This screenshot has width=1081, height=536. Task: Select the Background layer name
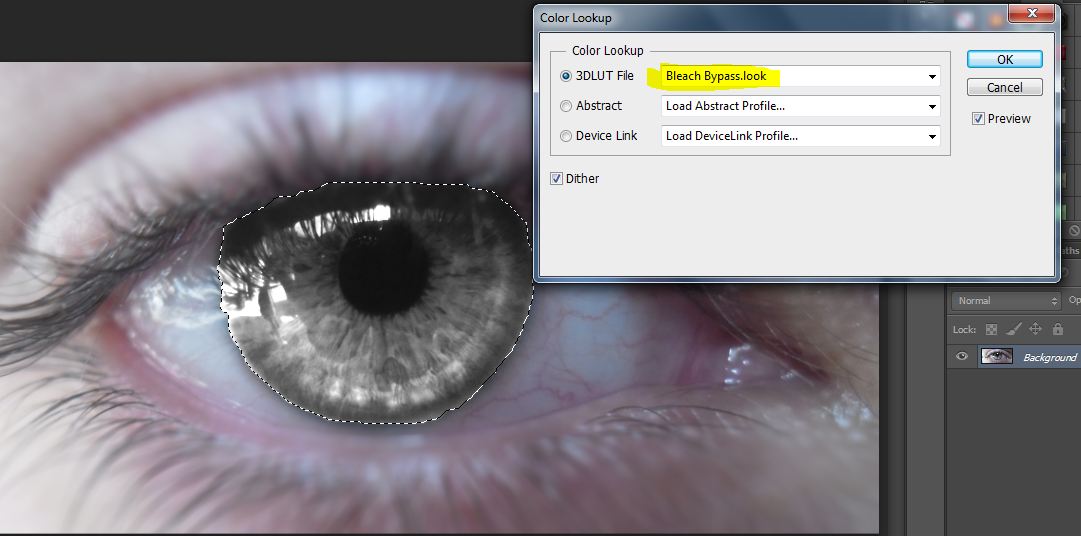click(1049, 357)
